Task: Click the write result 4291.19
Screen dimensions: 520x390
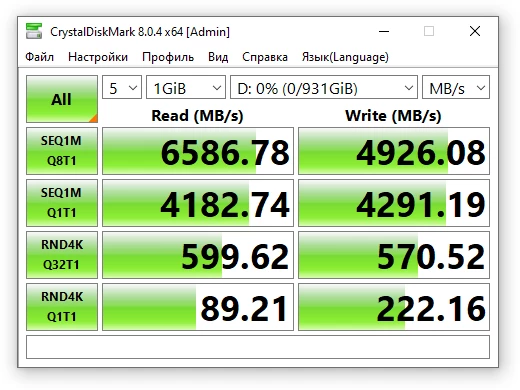Action: pyautogui.click(x=394, y=203)
